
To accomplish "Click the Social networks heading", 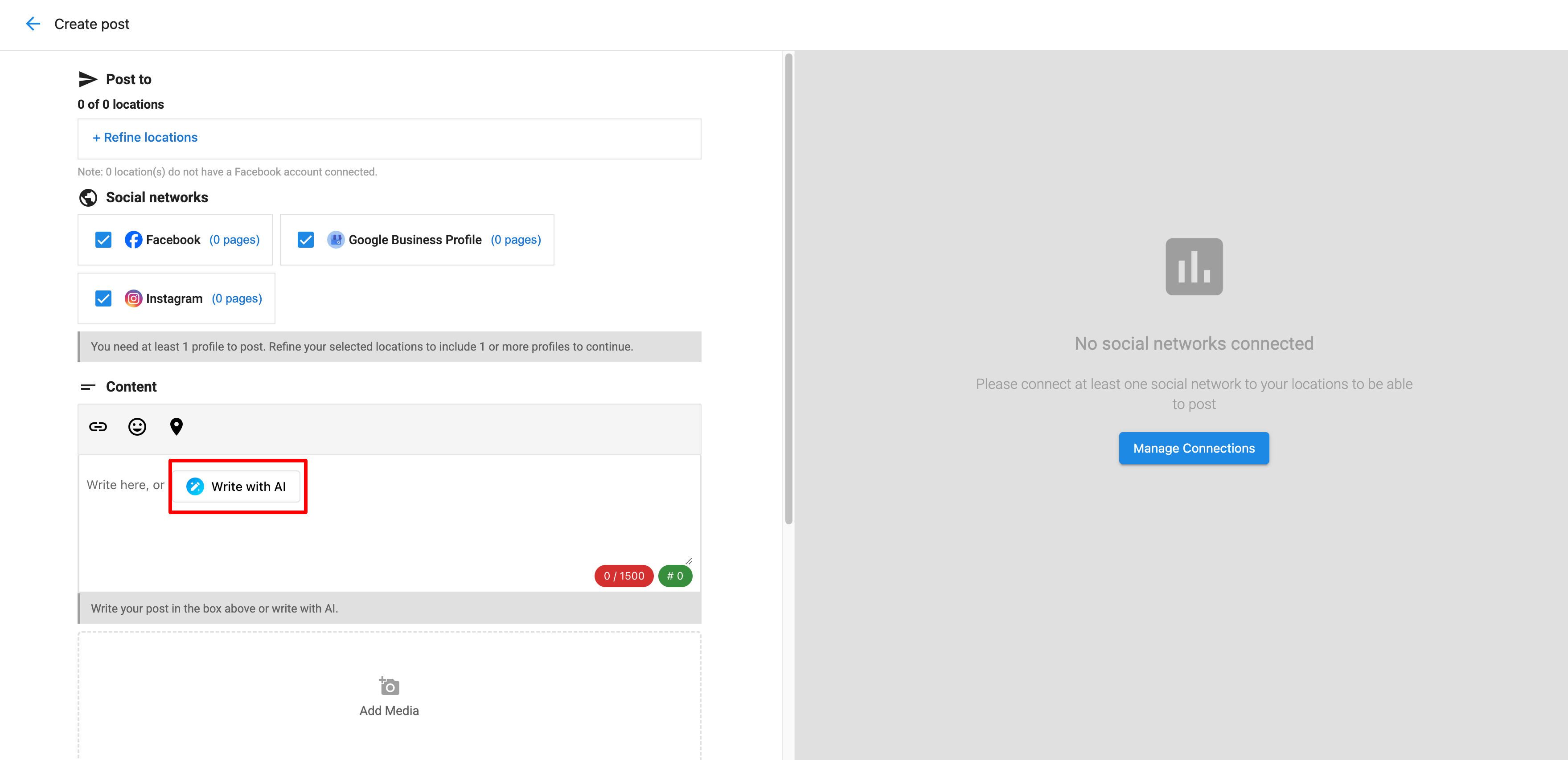I will [157, 198].
